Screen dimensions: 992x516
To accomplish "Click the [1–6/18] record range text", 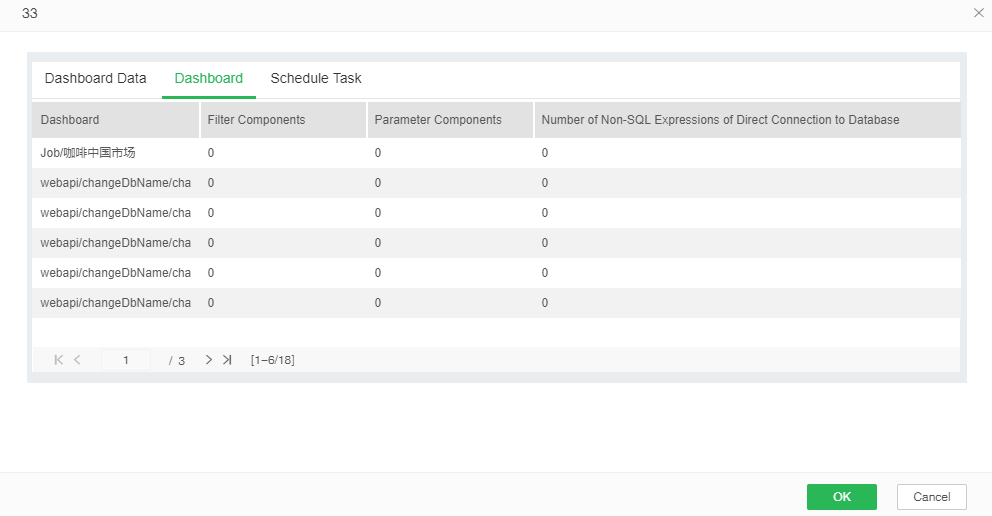I will click(273, 360).
